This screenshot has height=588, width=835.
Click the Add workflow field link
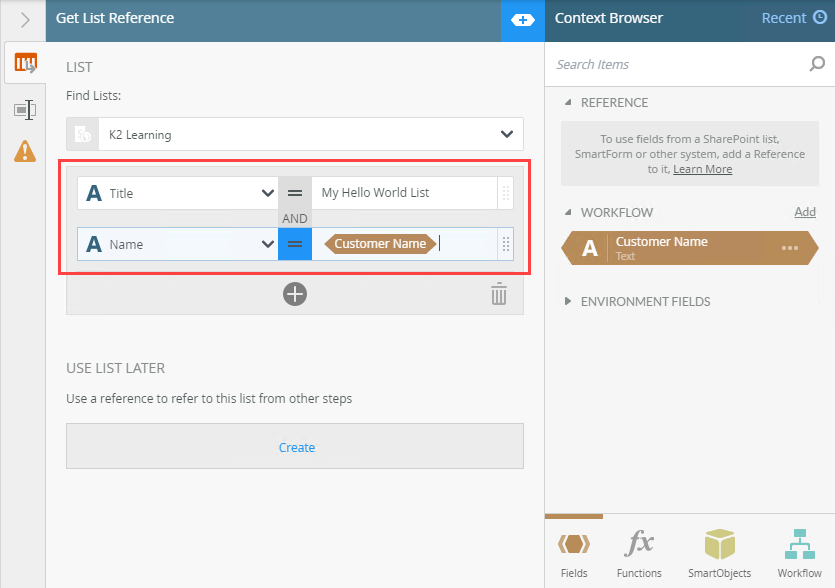[x=804, y=212]
